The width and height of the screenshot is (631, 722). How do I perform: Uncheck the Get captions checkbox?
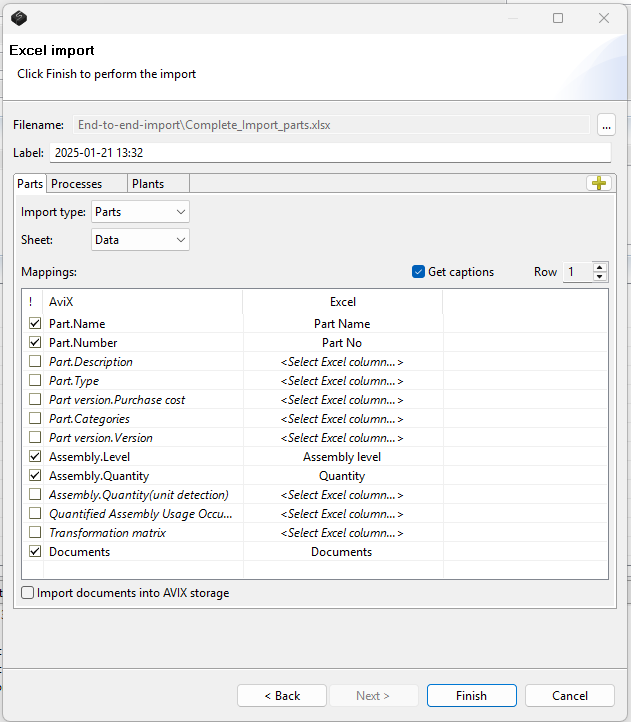tap(419, 272)
